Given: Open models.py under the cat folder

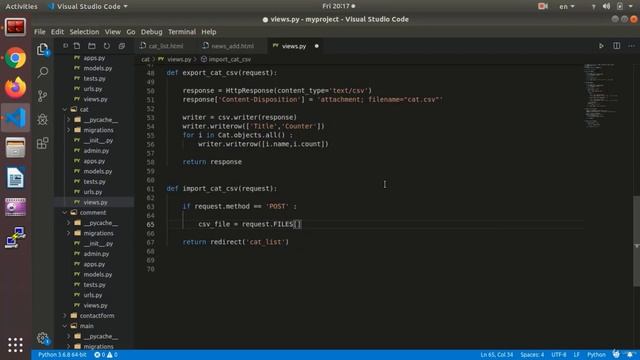Looking at the screenshot, I should click(x=98, y=171).
